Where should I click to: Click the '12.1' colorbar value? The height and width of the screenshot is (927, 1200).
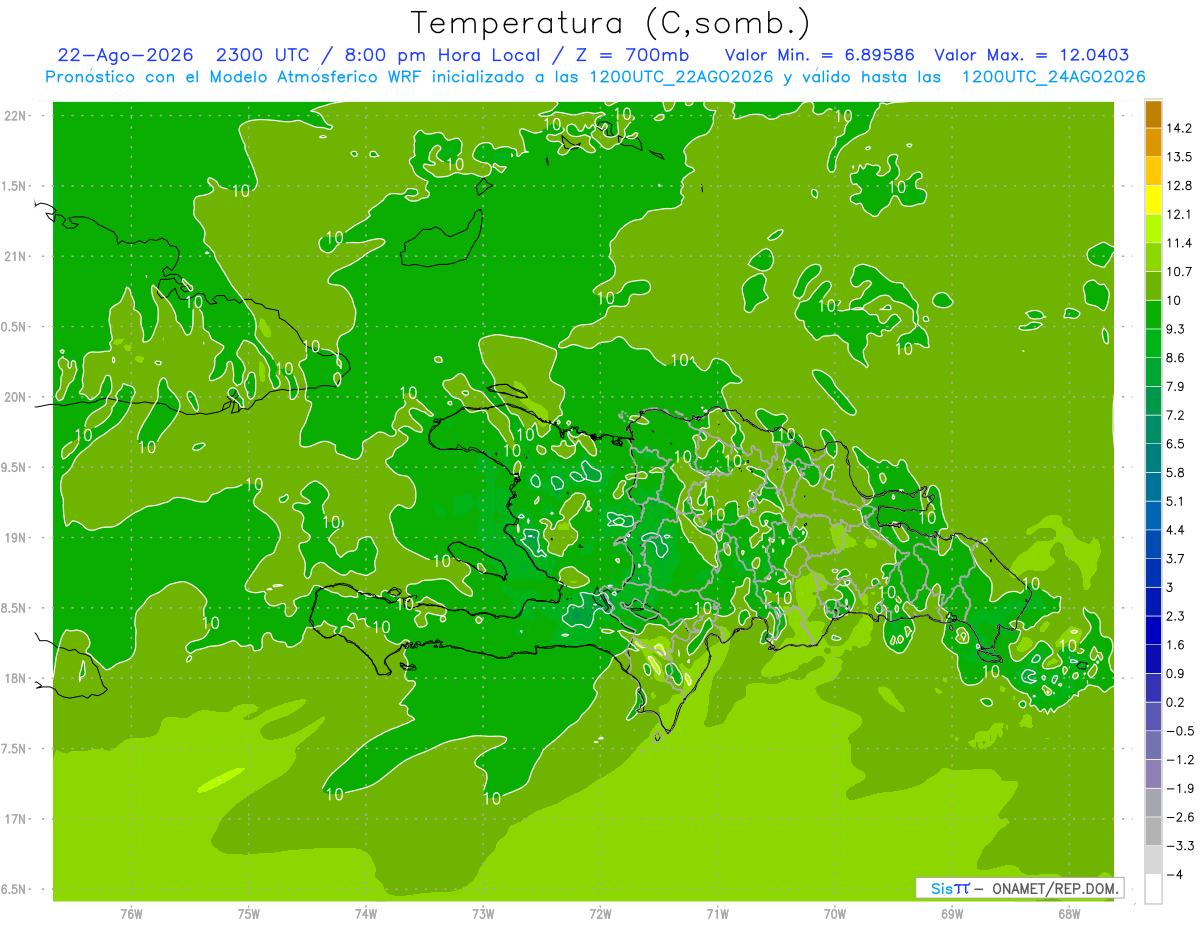point(1179,214)
